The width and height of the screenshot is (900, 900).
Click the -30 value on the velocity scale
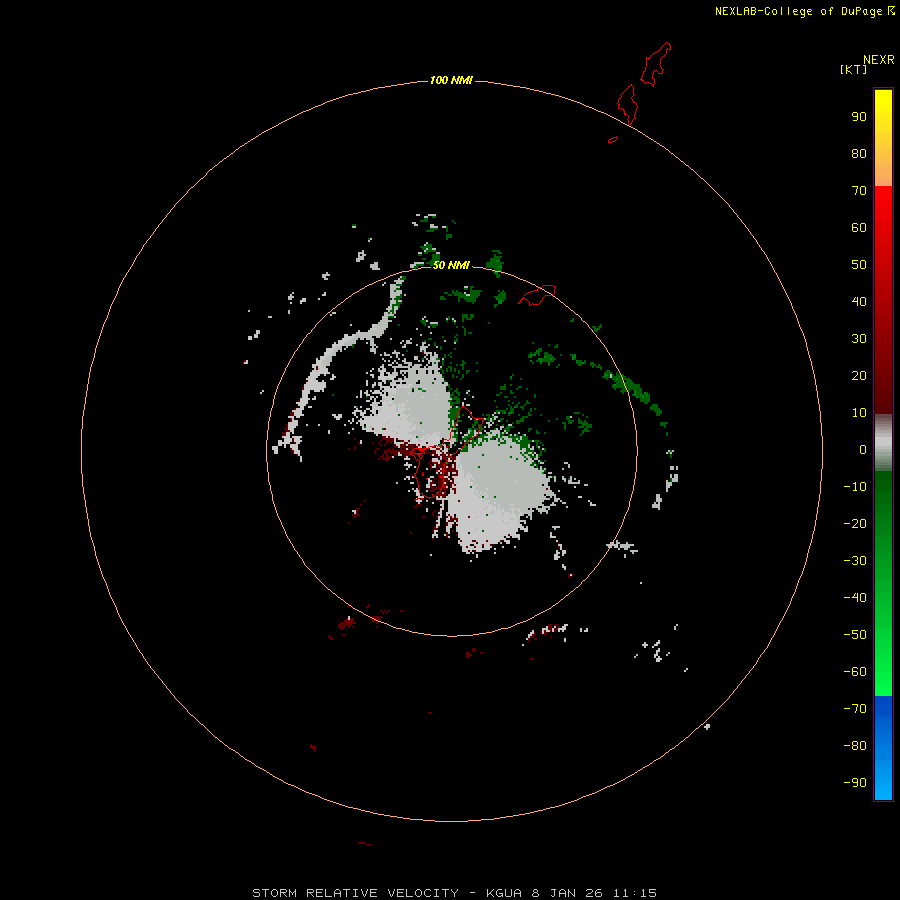pyautogui.click(x=855, y=561)
